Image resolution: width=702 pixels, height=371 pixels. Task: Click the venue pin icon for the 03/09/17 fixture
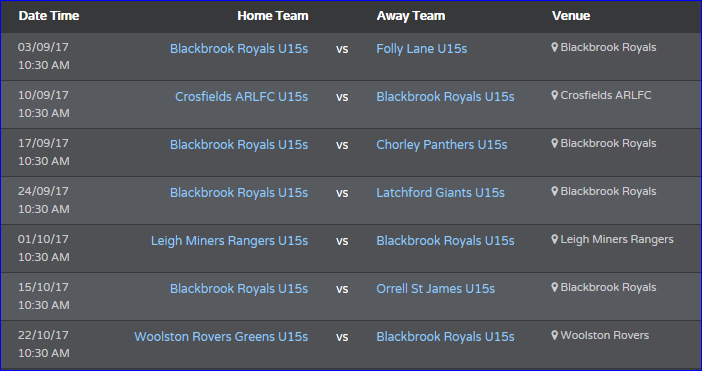coord(554,47)
